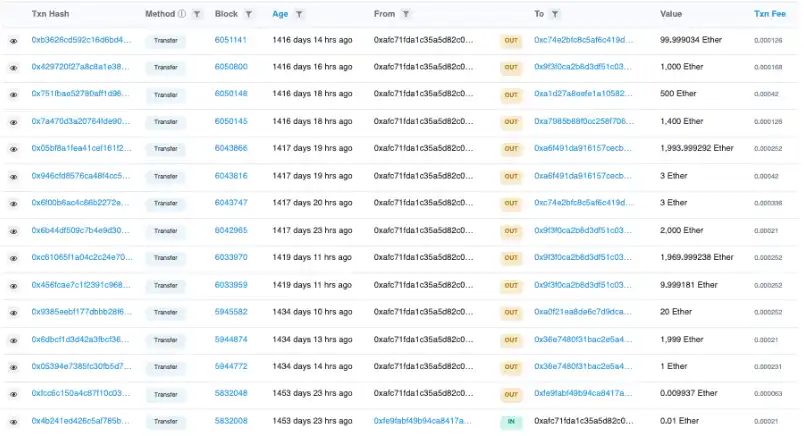Click eye icon for transaction 0x456fcae7c1f2391c968
The height and width of the screenshot is (436, 804).
click(x=14, y=286)
